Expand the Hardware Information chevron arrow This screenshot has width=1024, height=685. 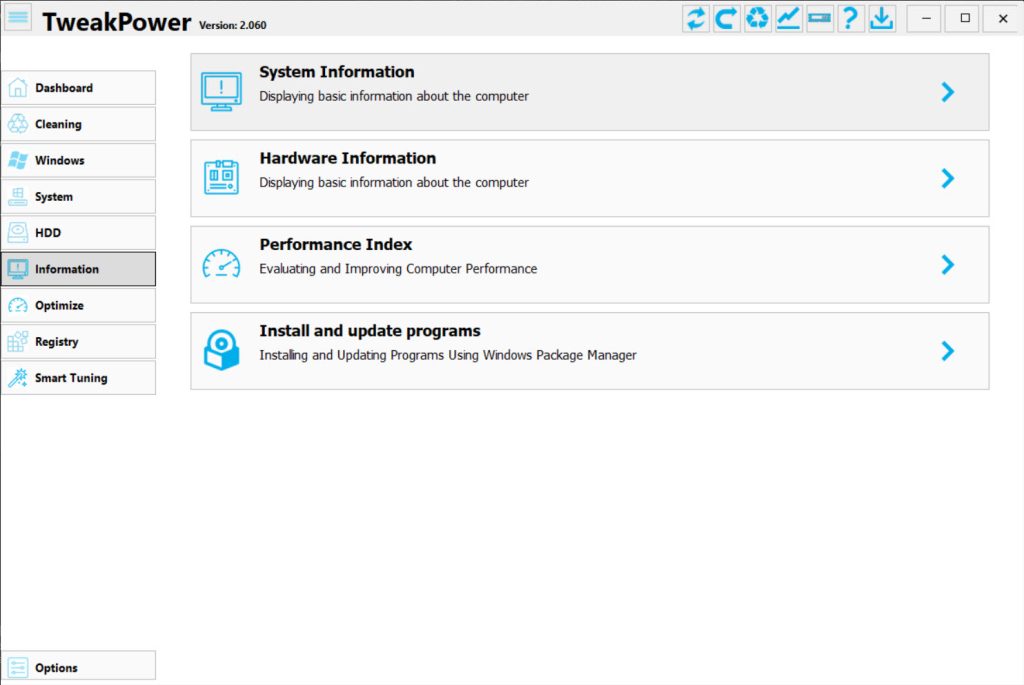pyautogui.click(x=948, y=178)
